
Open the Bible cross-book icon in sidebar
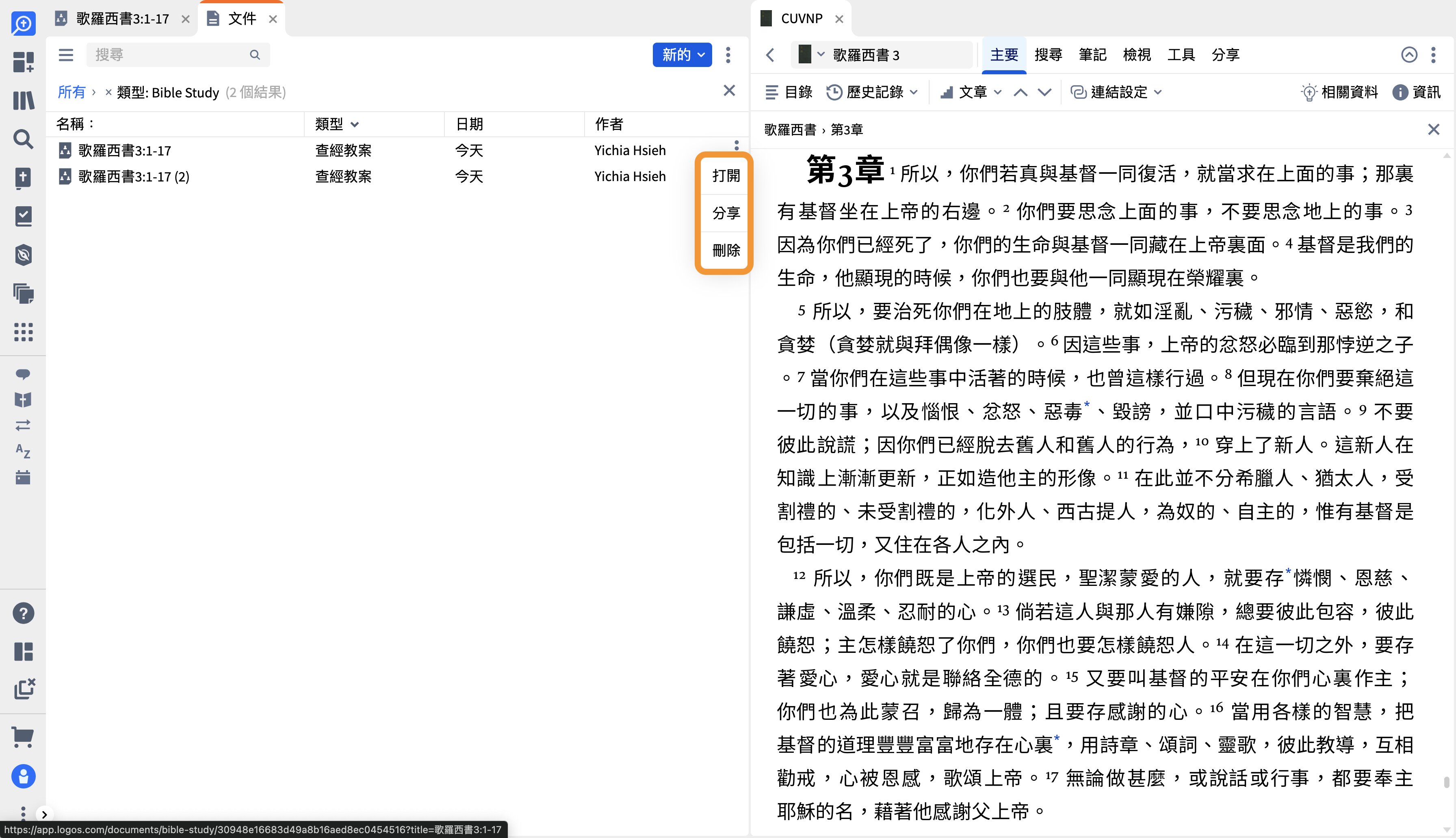[x=23, y=178]
